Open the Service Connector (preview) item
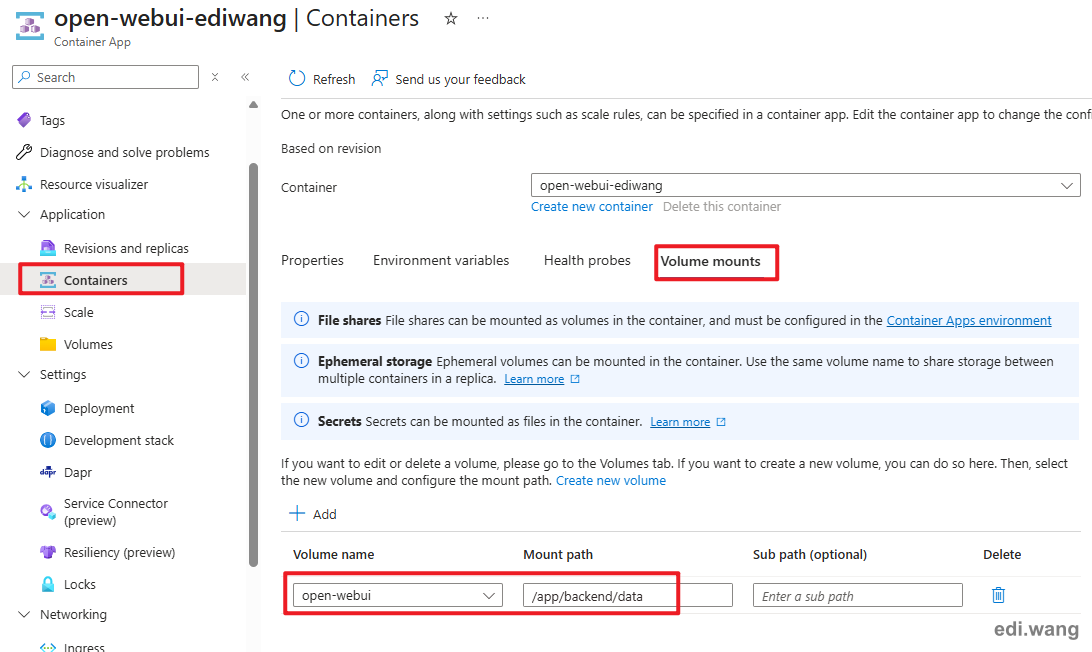The image size is (1092, 652). pyautogui.click(x=116, y=512)
